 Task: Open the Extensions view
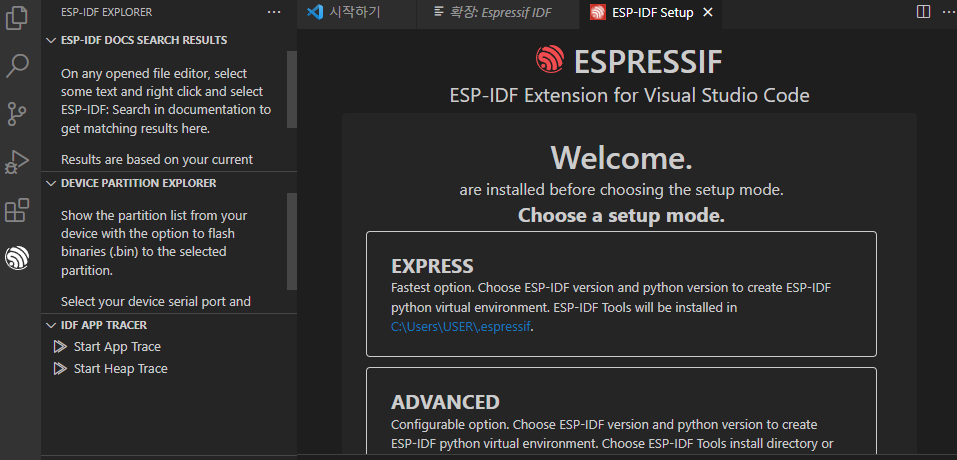coord(16,210)
